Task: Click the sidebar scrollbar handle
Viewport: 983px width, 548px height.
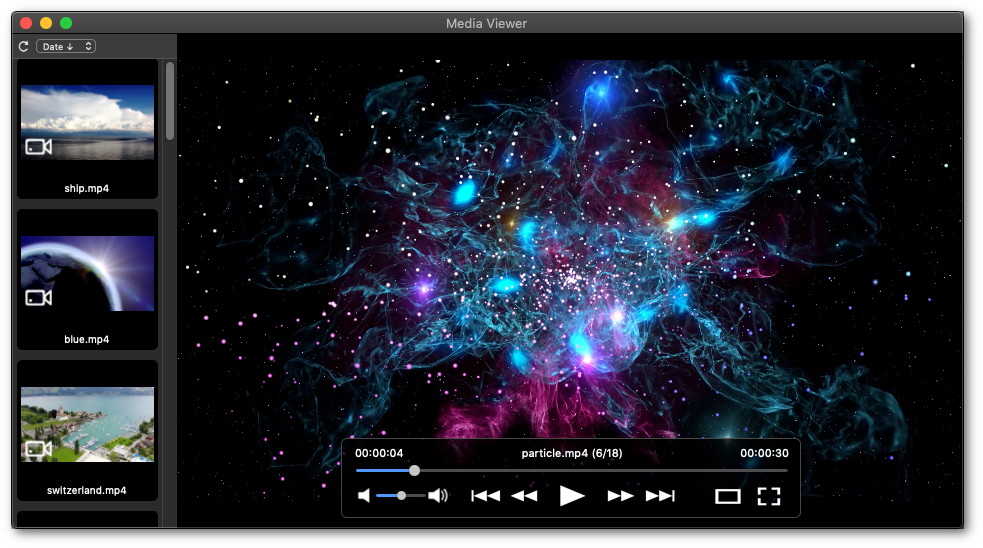Action: click(x=170, y=100)
